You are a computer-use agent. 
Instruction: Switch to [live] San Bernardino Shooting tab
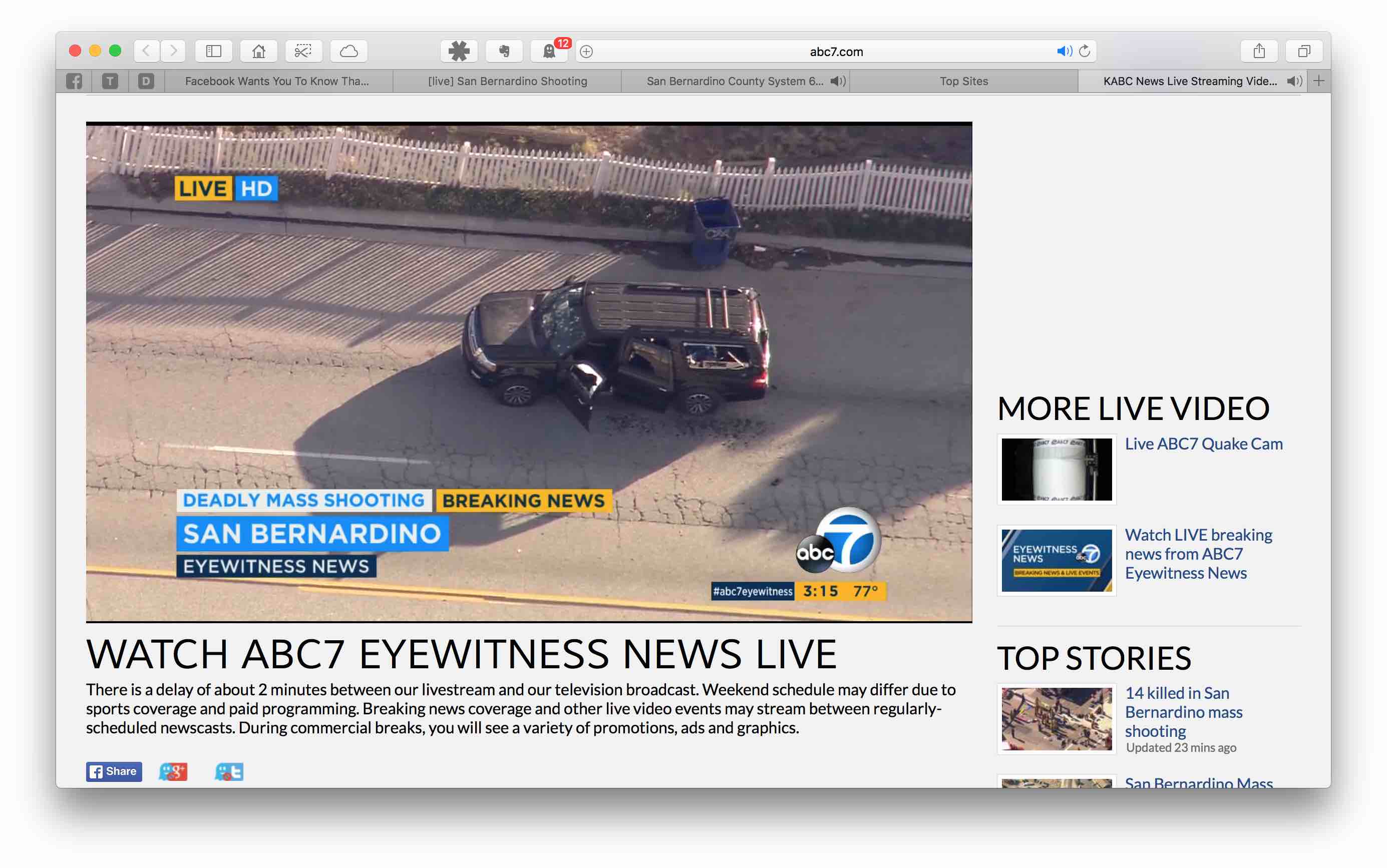coord(508,81)
